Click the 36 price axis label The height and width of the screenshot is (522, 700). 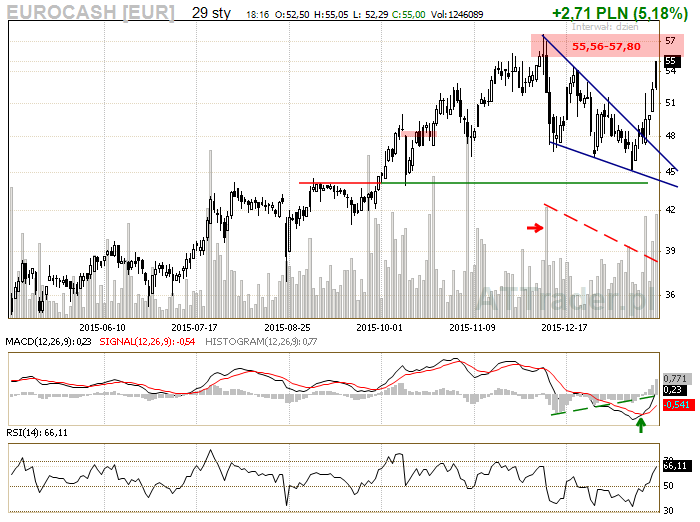(x=670, y=295)
